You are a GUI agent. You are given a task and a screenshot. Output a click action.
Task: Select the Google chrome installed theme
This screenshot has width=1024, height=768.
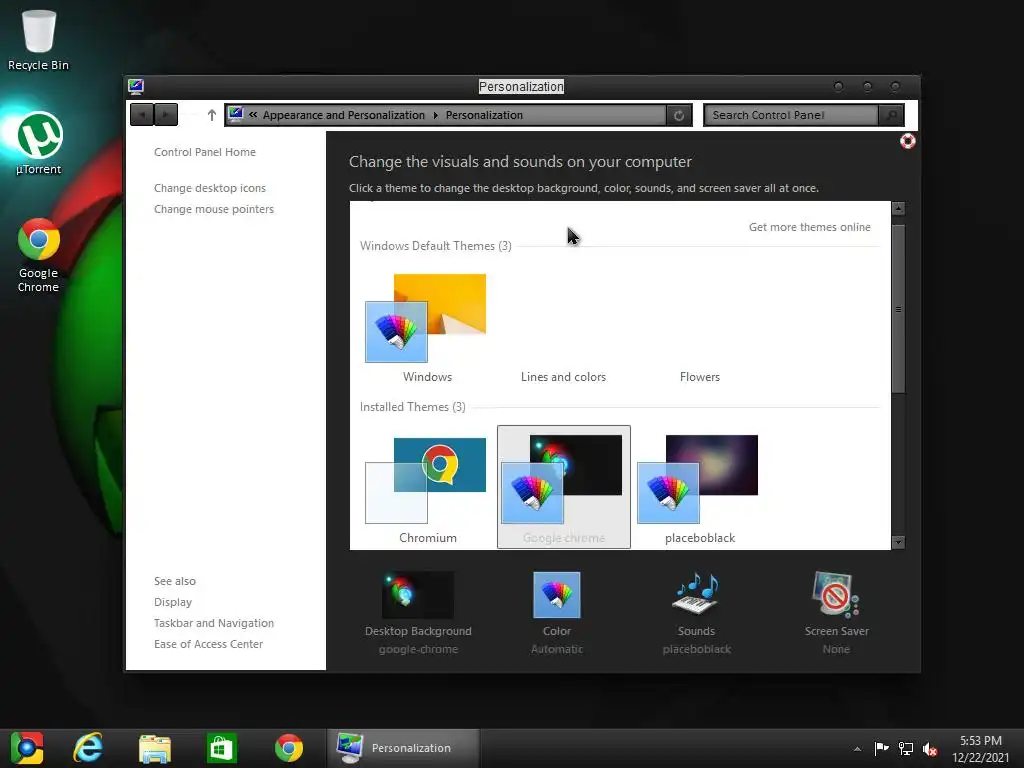(564, 487)
